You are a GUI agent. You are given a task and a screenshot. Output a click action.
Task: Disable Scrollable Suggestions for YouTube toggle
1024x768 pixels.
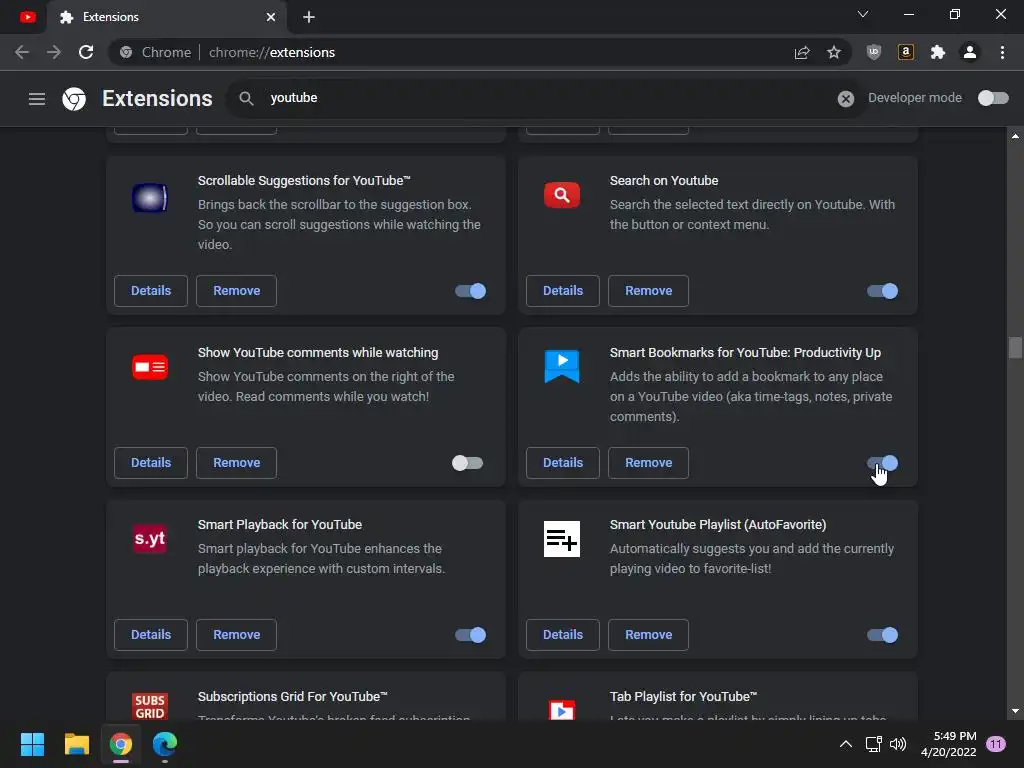[470, 291]
